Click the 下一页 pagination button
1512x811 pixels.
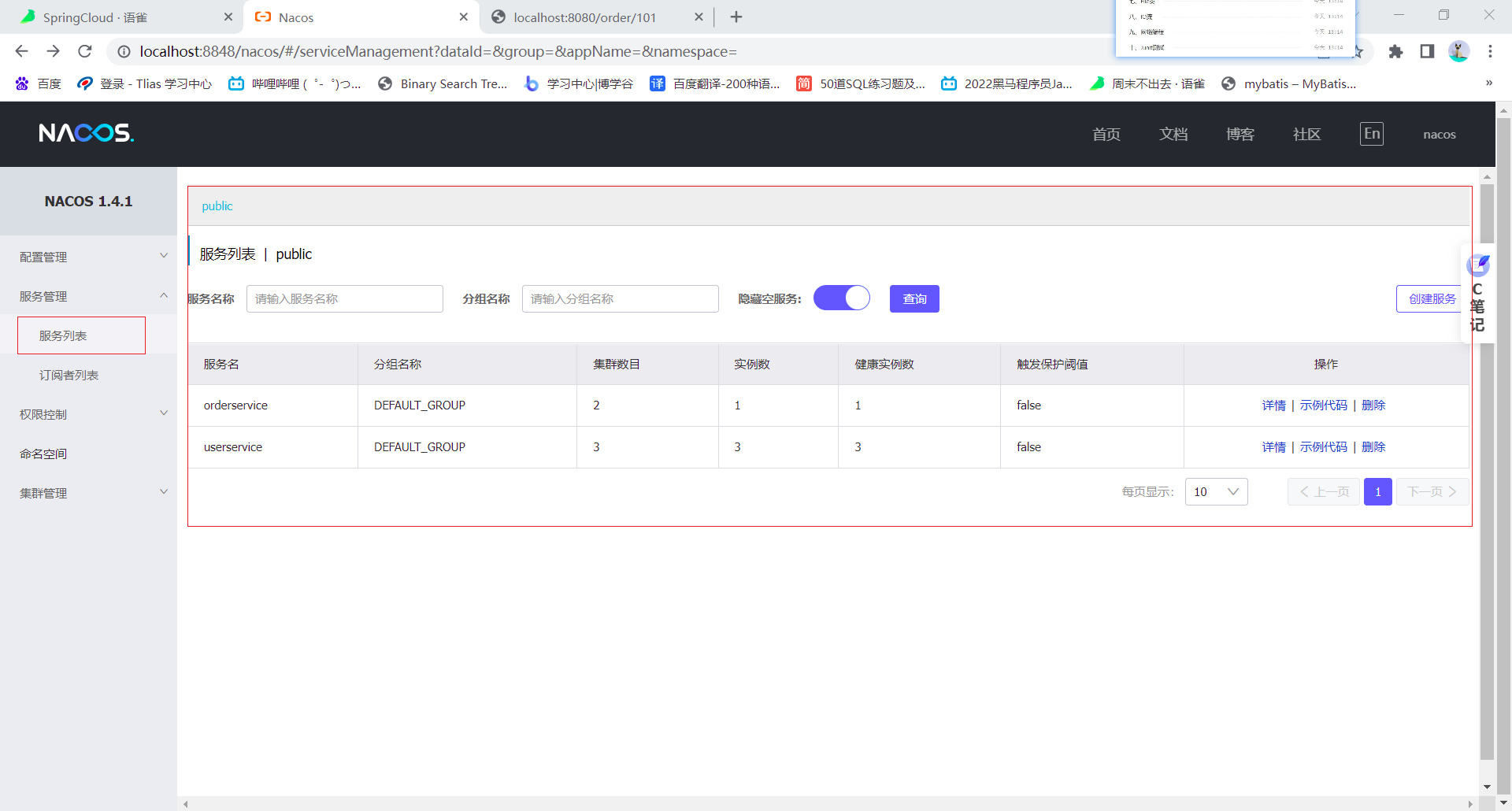(x=1432, y=491)
